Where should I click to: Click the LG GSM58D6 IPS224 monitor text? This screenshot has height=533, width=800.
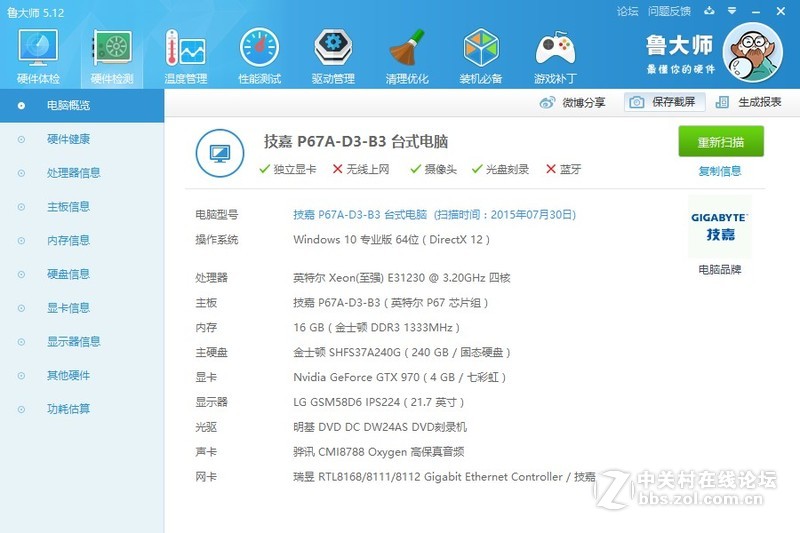click(x=379, y=402)
